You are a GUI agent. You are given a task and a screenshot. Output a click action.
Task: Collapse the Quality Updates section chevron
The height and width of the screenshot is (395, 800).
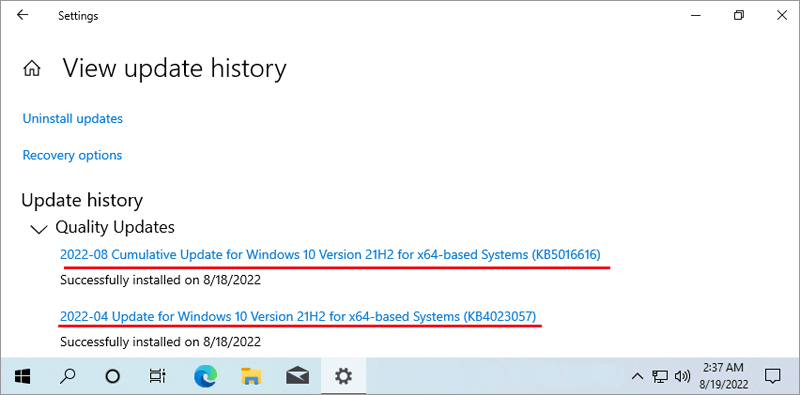39,230
